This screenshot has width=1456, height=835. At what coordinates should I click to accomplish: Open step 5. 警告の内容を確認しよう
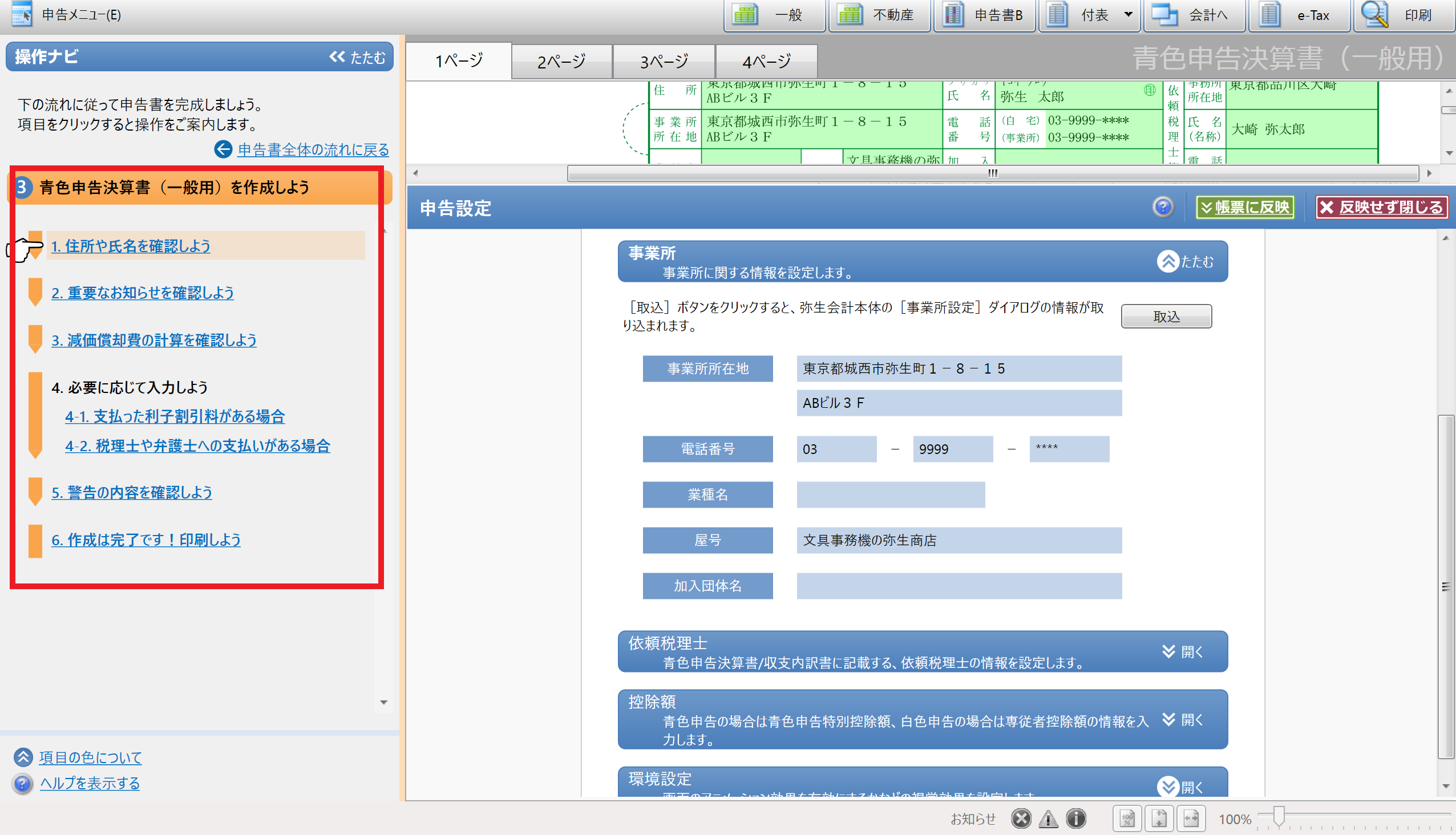point(132,493)
